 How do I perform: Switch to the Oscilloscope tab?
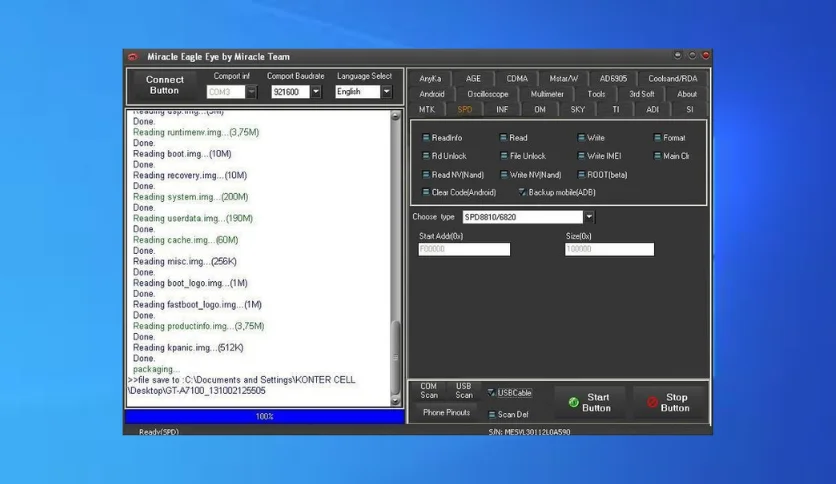[x=487, y=94]
